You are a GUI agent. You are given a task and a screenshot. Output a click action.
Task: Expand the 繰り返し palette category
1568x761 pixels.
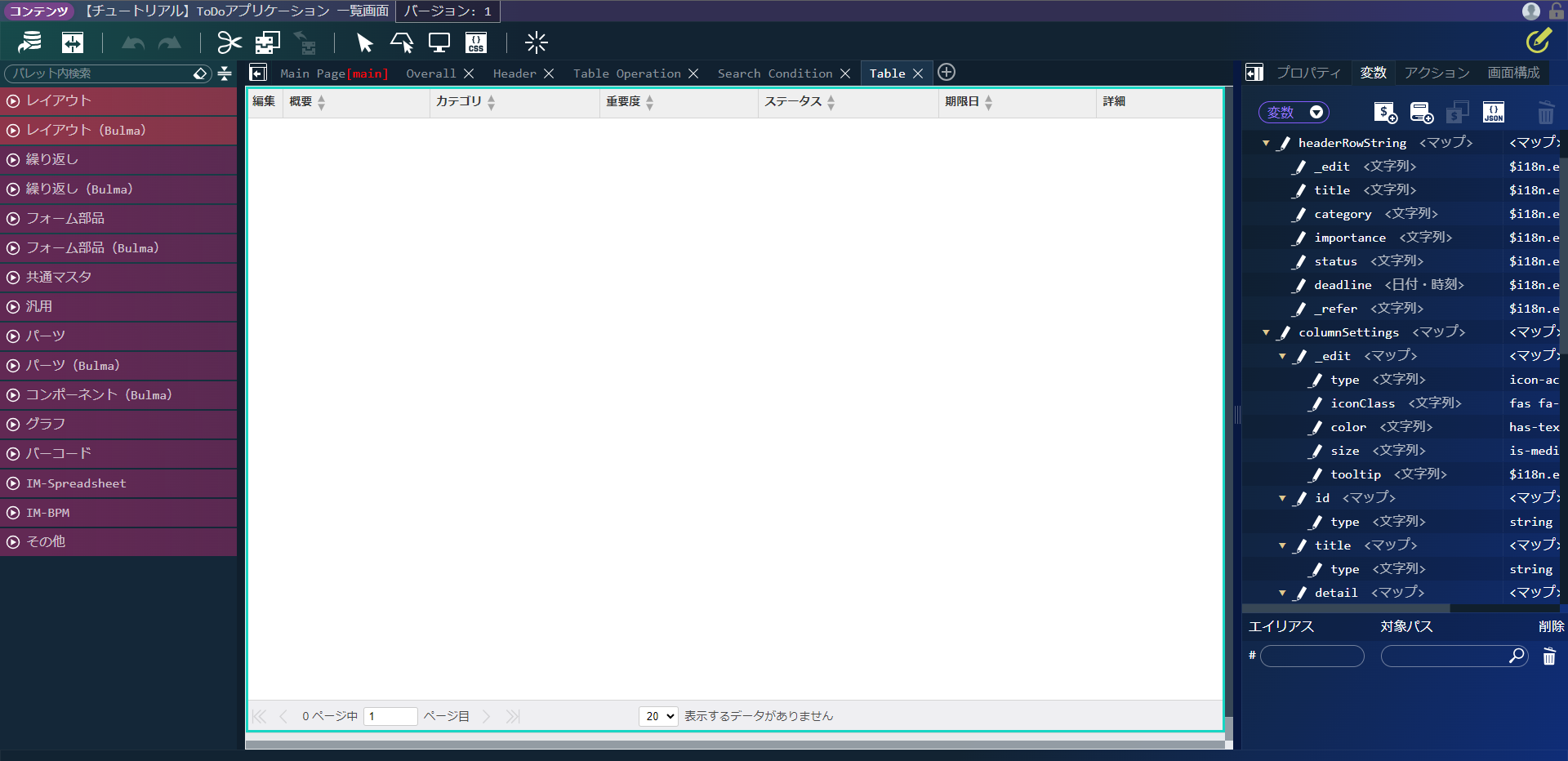click(x=118, y=160)
